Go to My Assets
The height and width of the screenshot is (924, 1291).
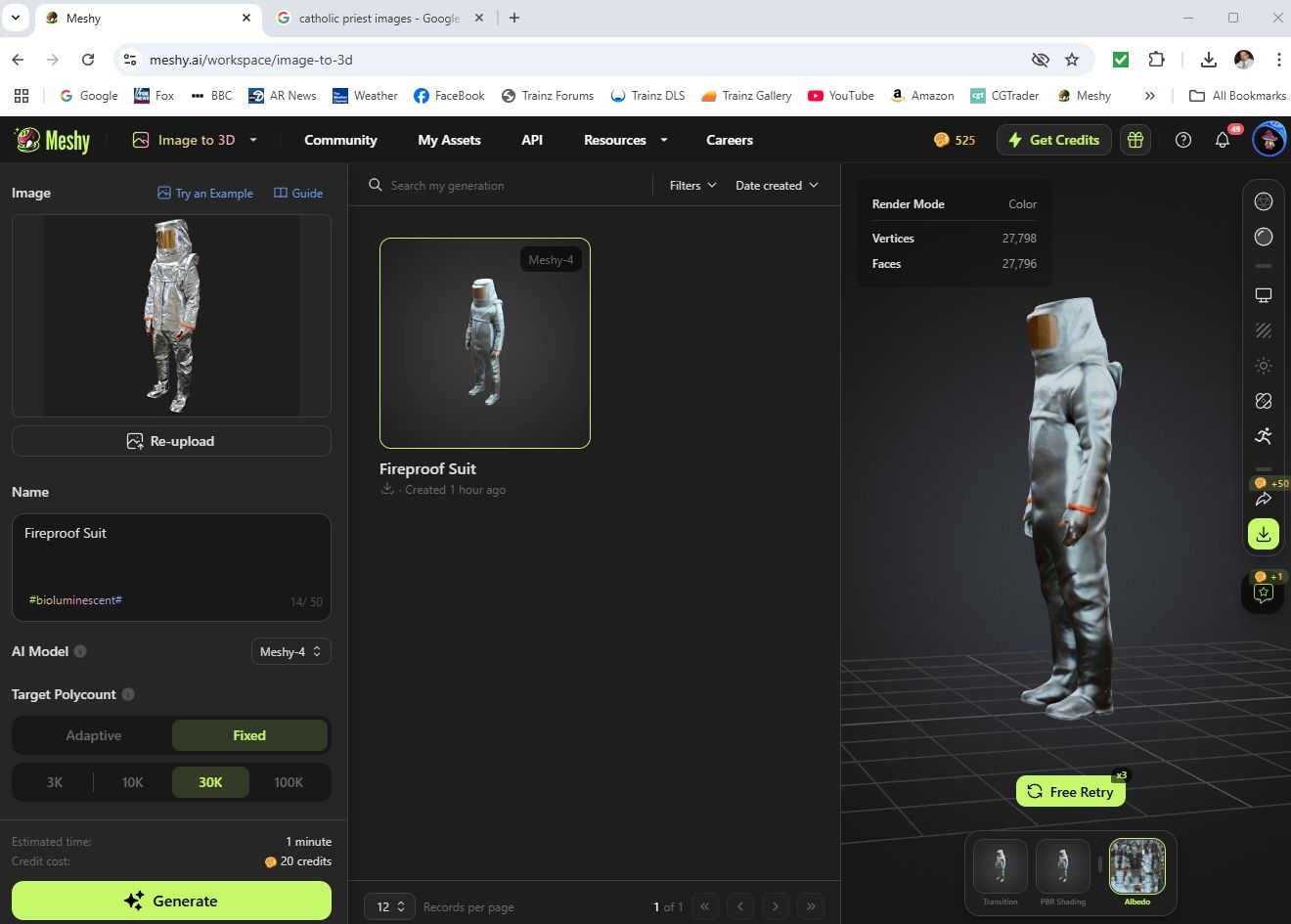point(449,140)
